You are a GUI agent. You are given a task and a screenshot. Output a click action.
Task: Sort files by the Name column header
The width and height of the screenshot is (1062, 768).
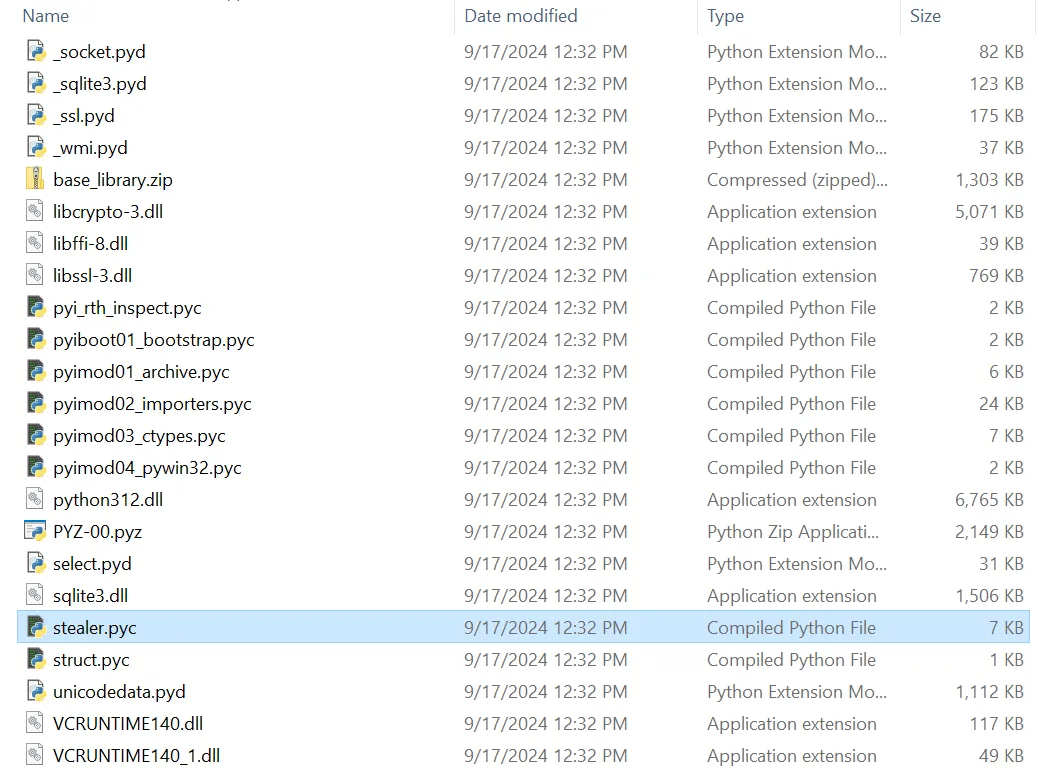[46, 16]
